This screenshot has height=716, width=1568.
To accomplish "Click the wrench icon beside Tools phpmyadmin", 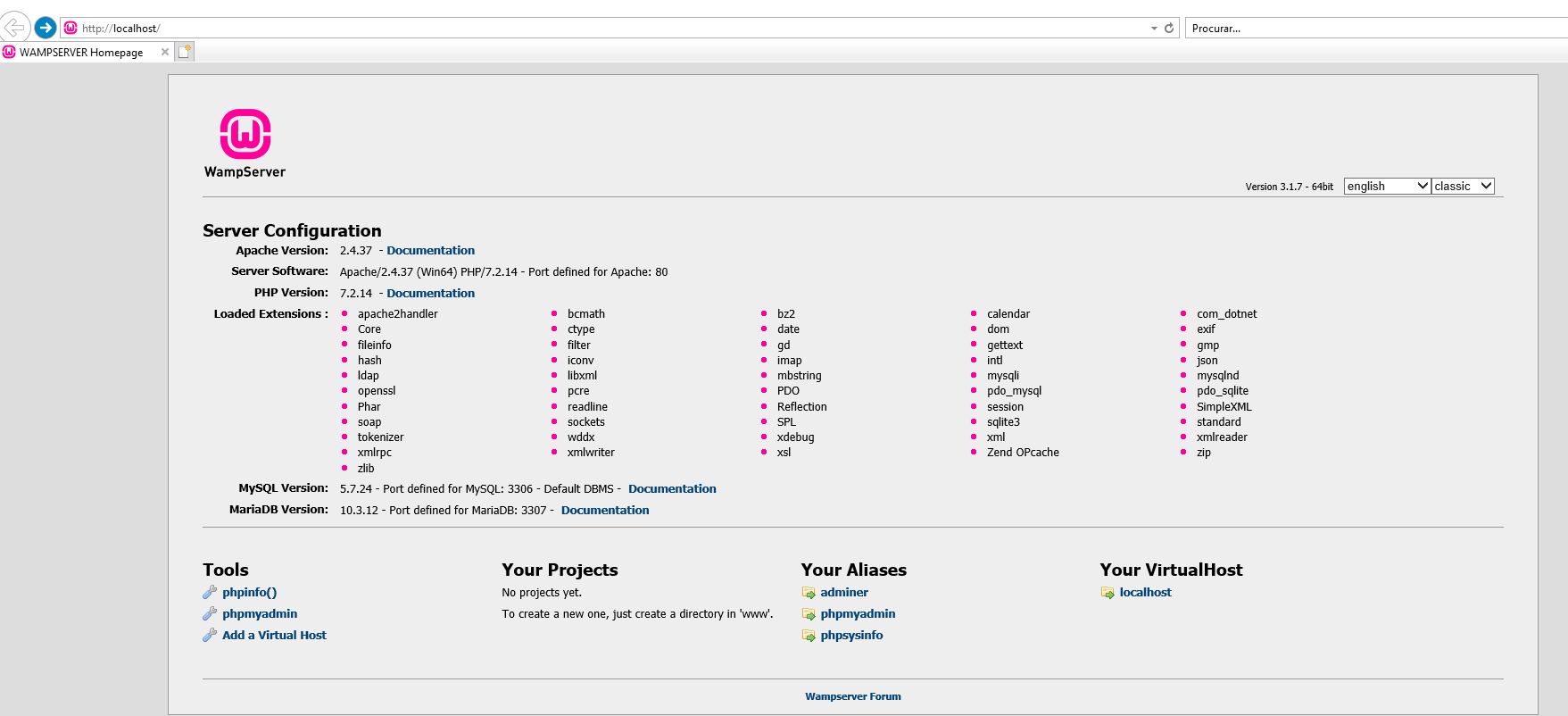I will 210,613.
